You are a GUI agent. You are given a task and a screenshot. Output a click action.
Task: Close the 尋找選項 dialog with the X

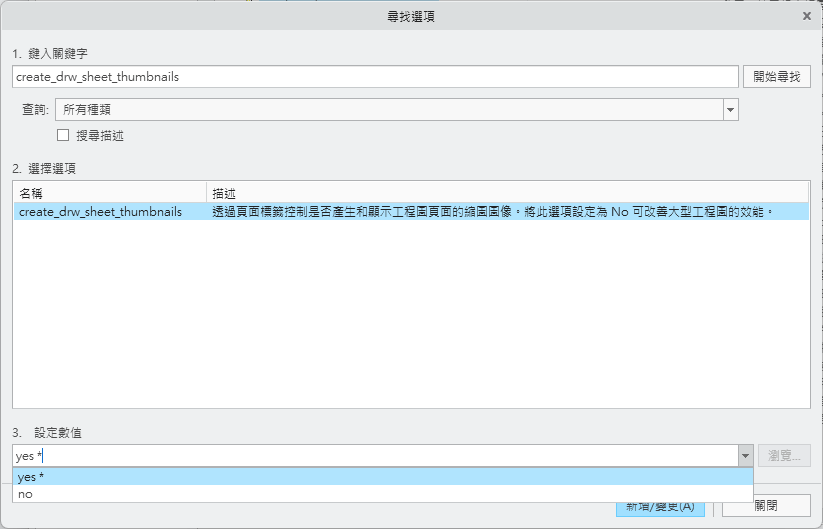(x=807, y=16)
